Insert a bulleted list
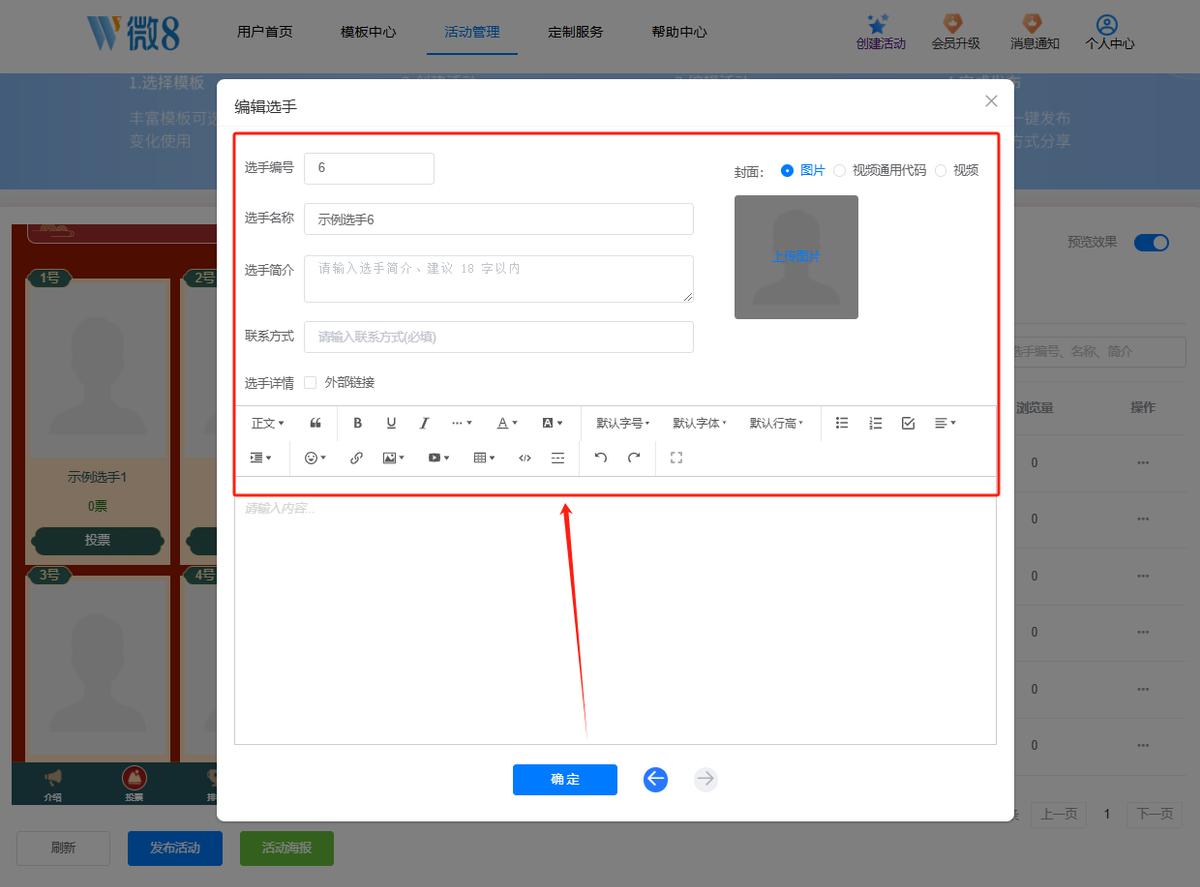The width and height of the screenshot is (1200, 887). click(x=842, y=423)
